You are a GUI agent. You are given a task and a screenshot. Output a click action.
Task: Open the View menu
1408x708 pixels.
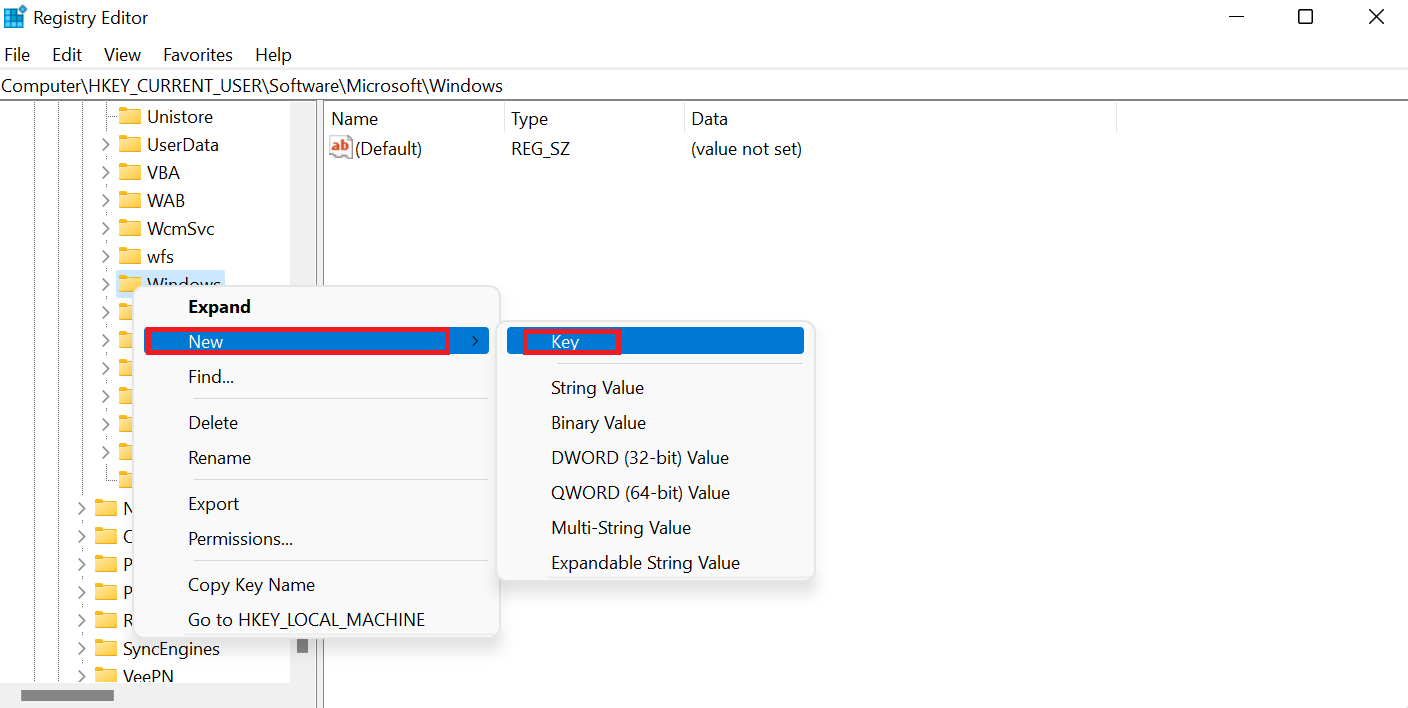122,55
